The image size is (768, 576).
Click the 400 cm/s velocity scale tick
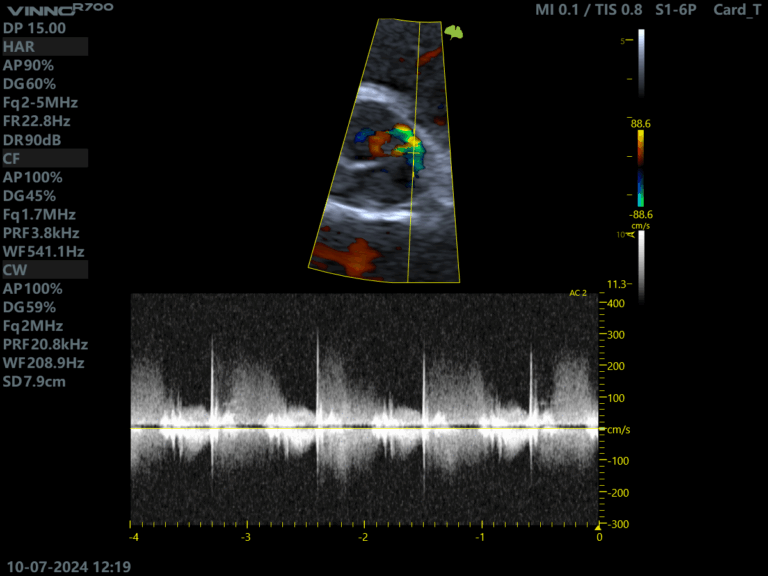point(615,303)
